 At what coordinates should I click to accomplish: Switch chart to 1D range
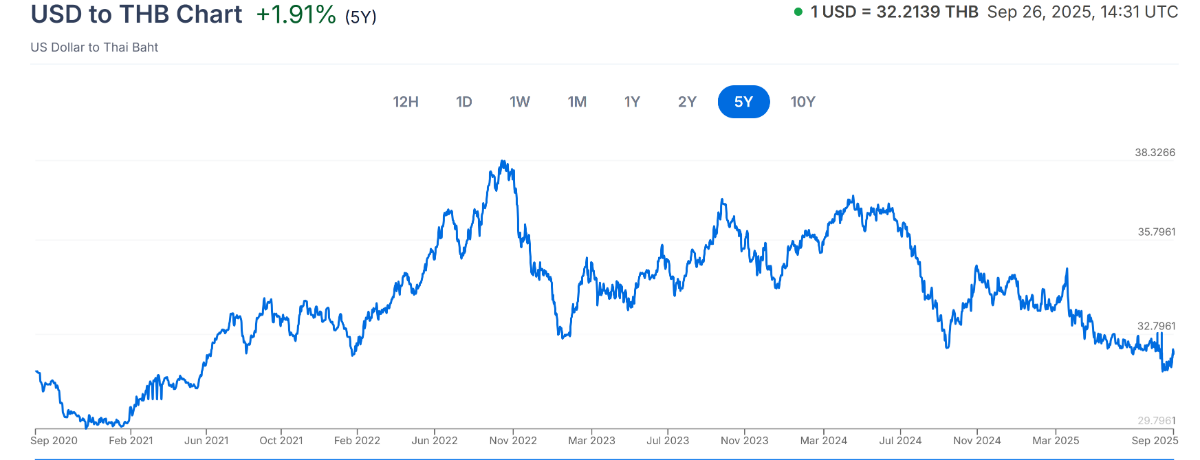point(464,101)
